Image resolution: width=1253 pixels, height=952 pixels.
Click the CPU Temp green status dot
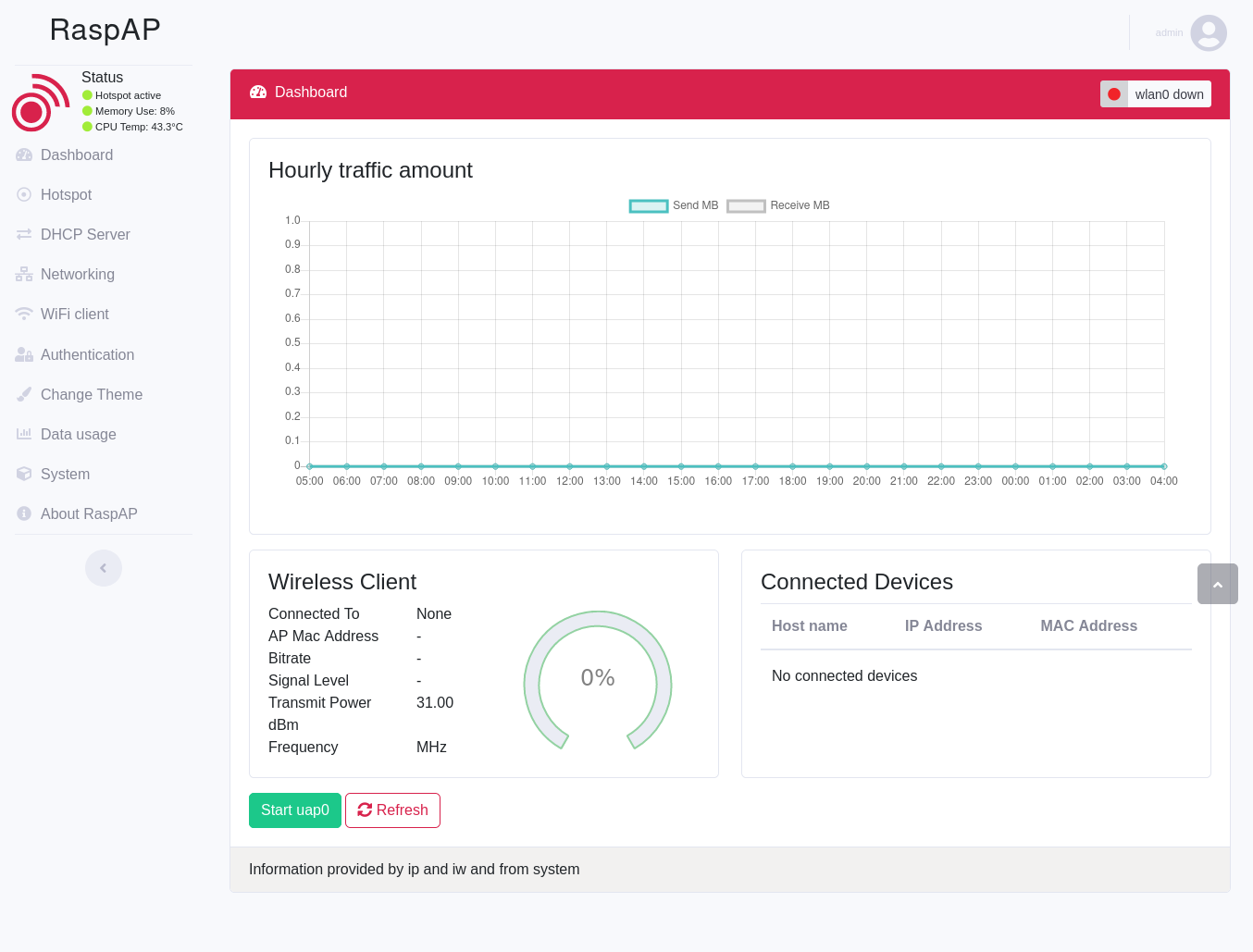pos(87,127)
